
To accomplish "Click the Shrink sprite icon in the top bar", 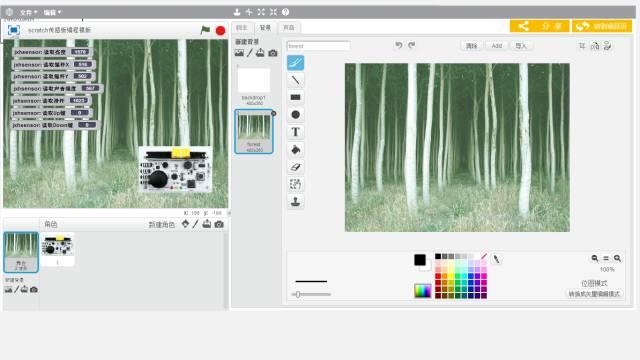I will [x=273, y=12].
